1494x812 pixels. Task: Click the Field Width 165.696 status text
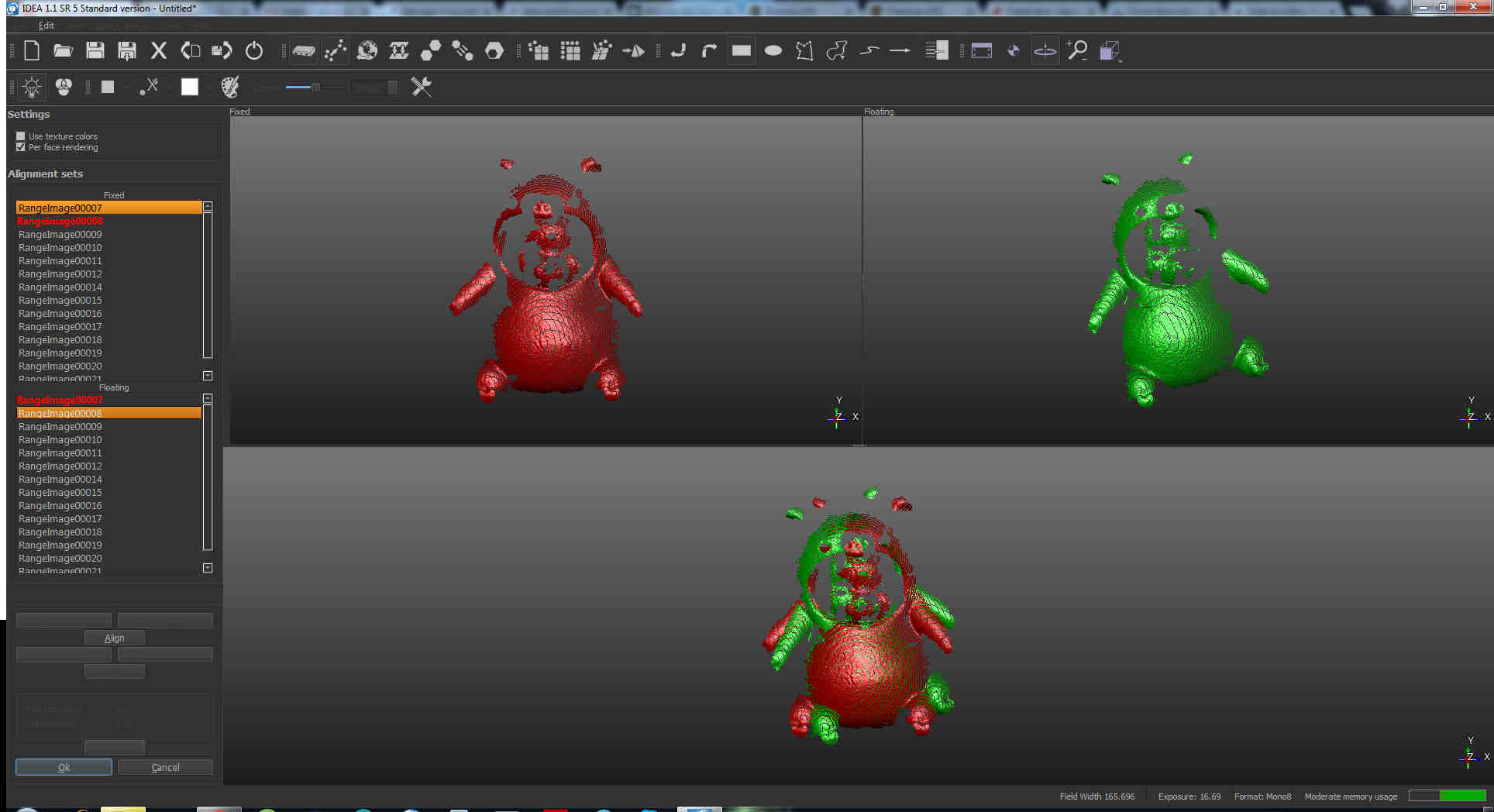tap(1097, 797)
